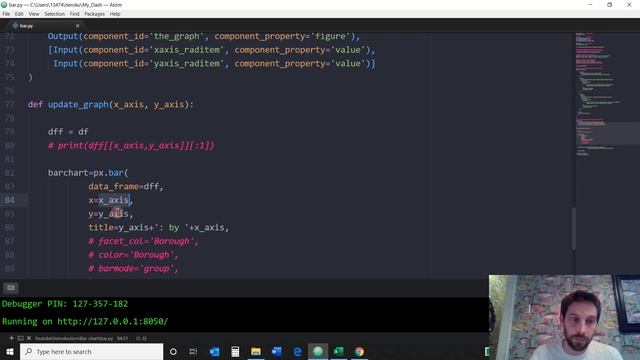
Task: Click the selected 'x_axis' text on line 84
Action: coord(113,200)
